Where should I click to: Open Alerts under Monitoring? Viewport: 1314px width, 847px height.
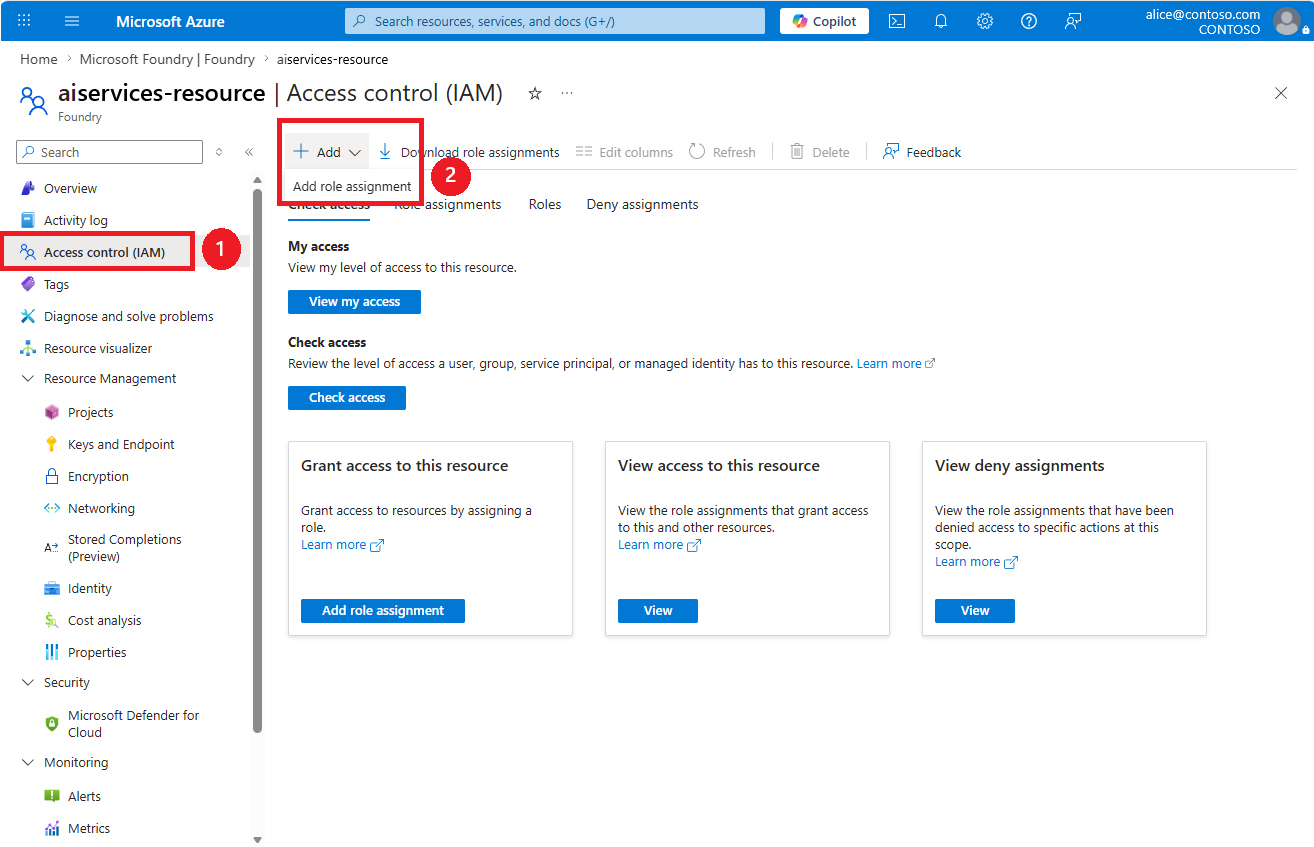84,796
